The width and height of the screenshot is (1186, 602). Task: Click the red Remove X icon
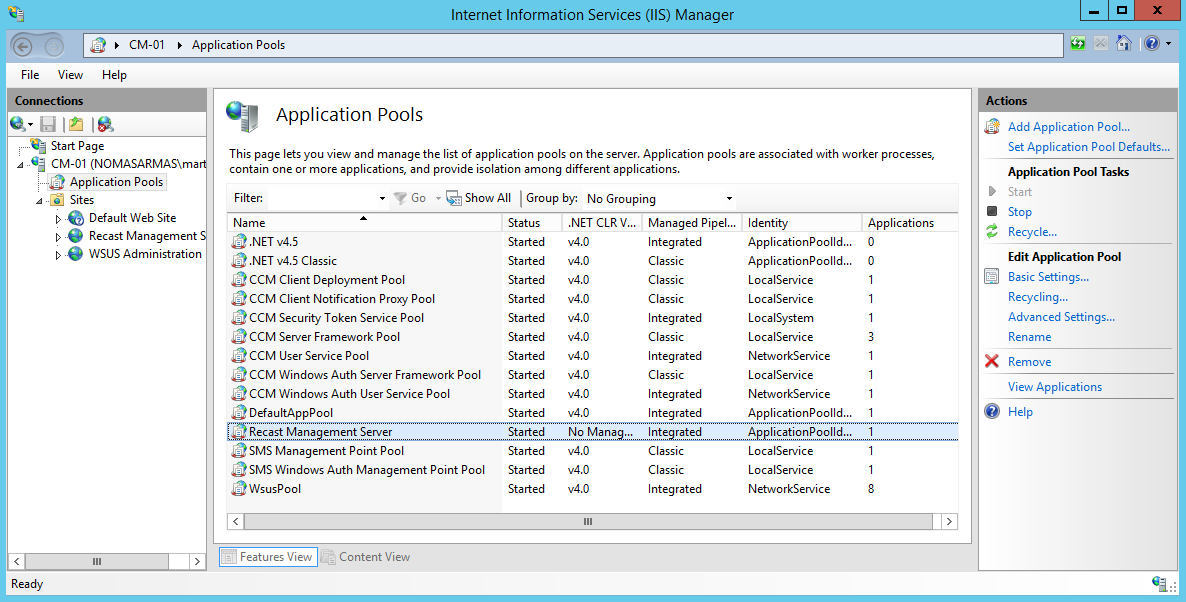[992, 362]
